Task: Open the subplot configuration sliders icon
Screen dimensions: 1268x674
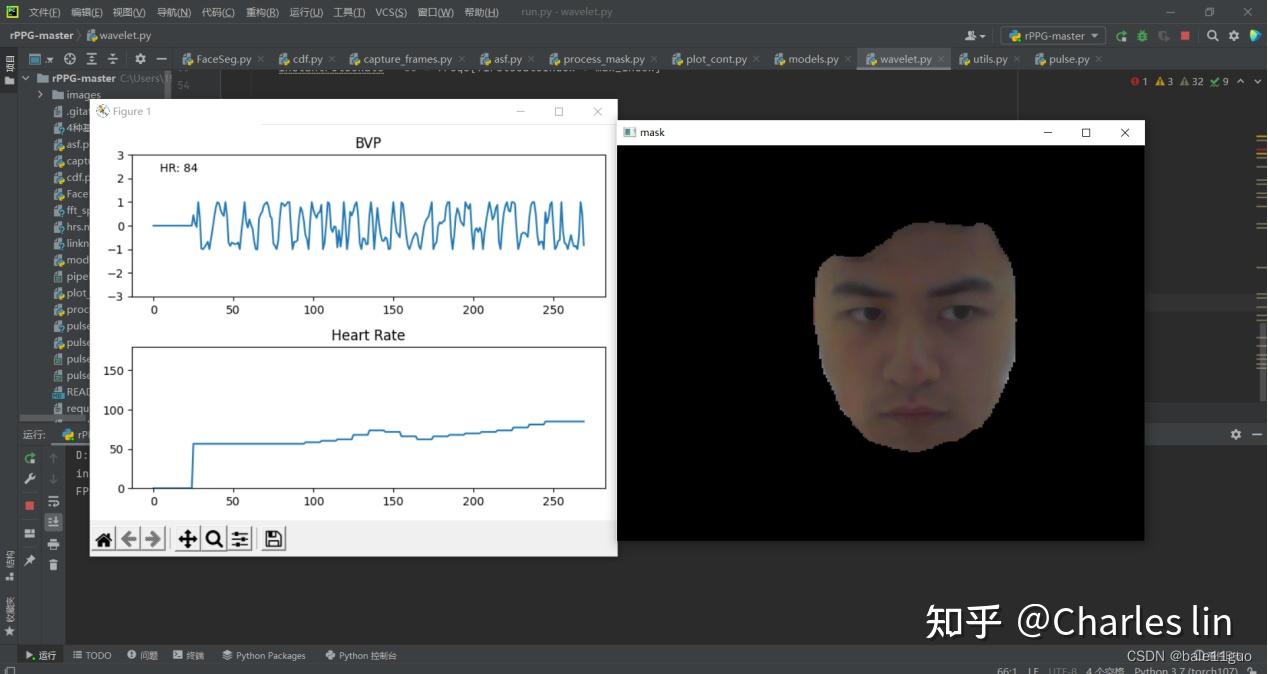Action: [x=239, y=538]
